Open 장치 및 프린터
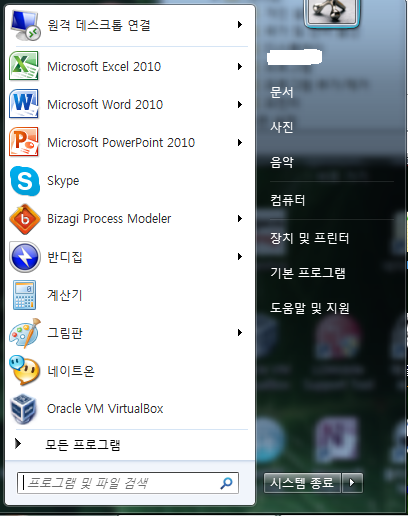This screenshot has height=516, width=408. click(x=309, y=238)
